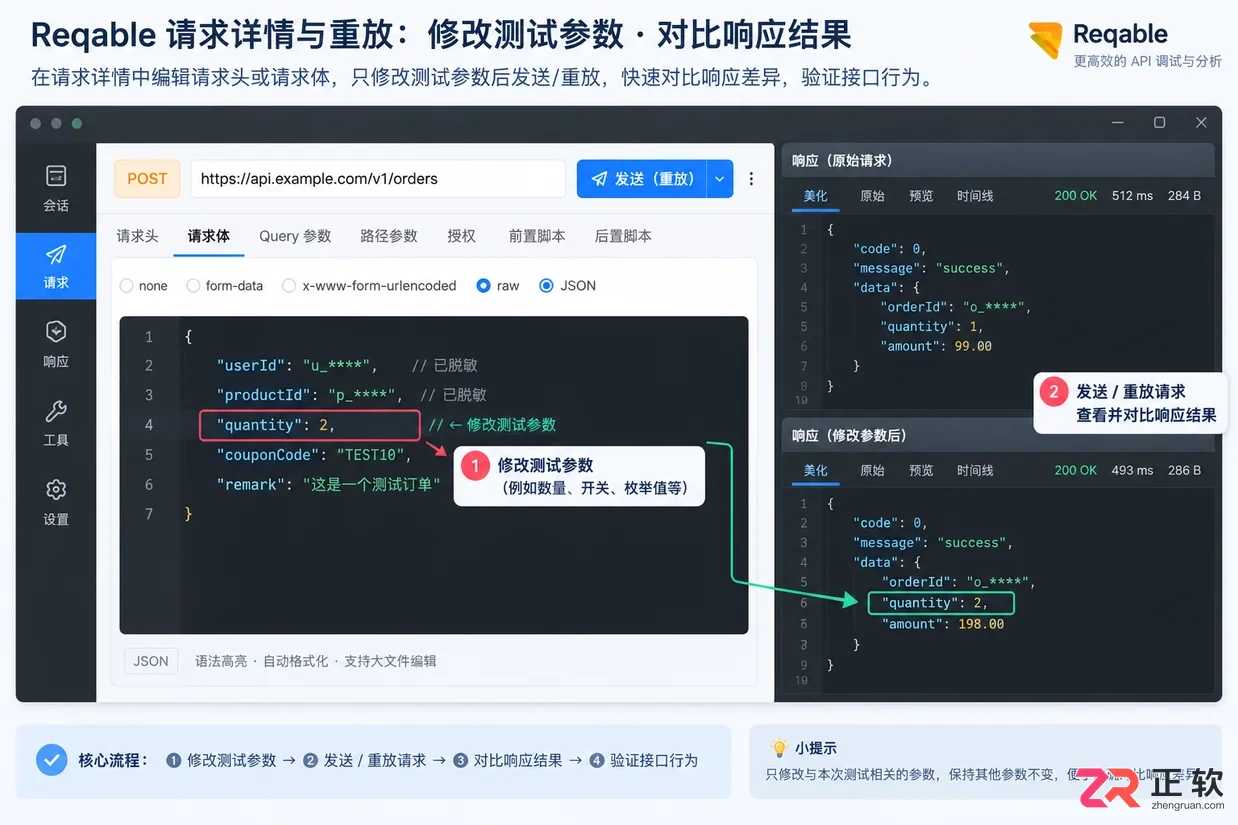Select 原始 tab in modified response panel
This screenshot has height=825, width=1238.
coord(872,470)
